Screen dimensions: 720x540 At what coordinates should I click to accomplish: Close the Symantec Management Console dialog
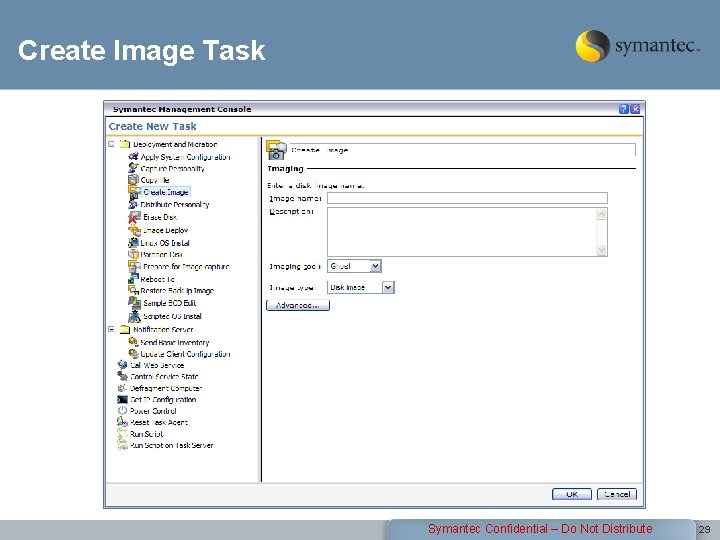[635, 109]
